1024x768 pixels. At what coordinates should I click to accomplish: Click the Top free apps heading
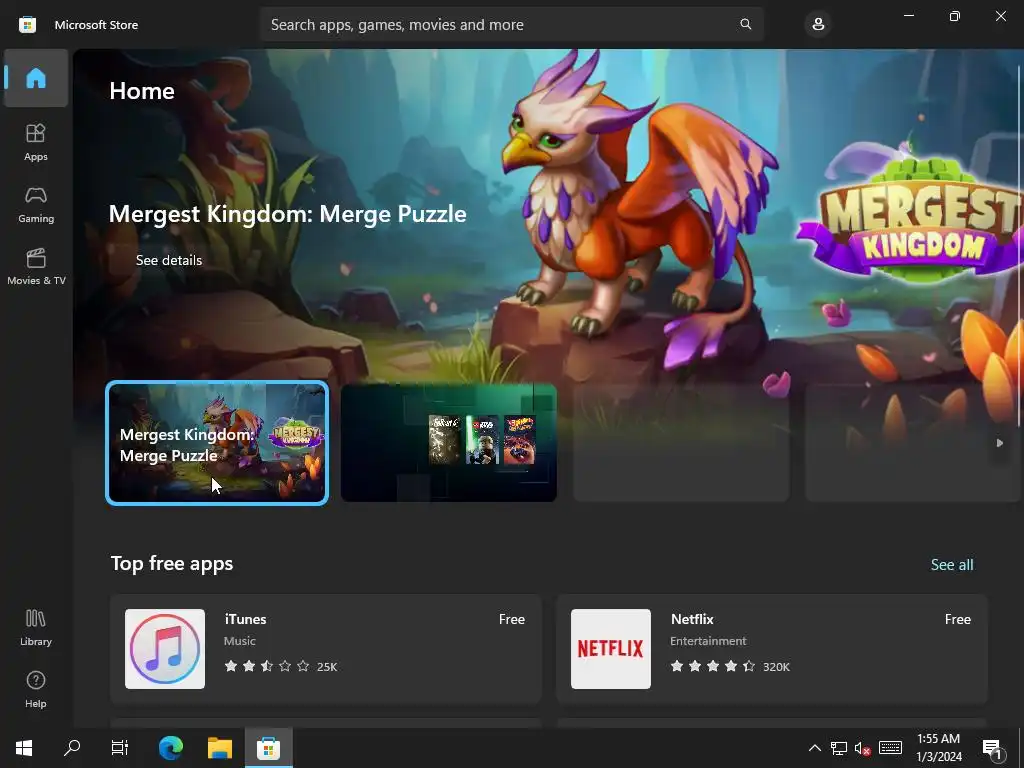coord(172,563)
